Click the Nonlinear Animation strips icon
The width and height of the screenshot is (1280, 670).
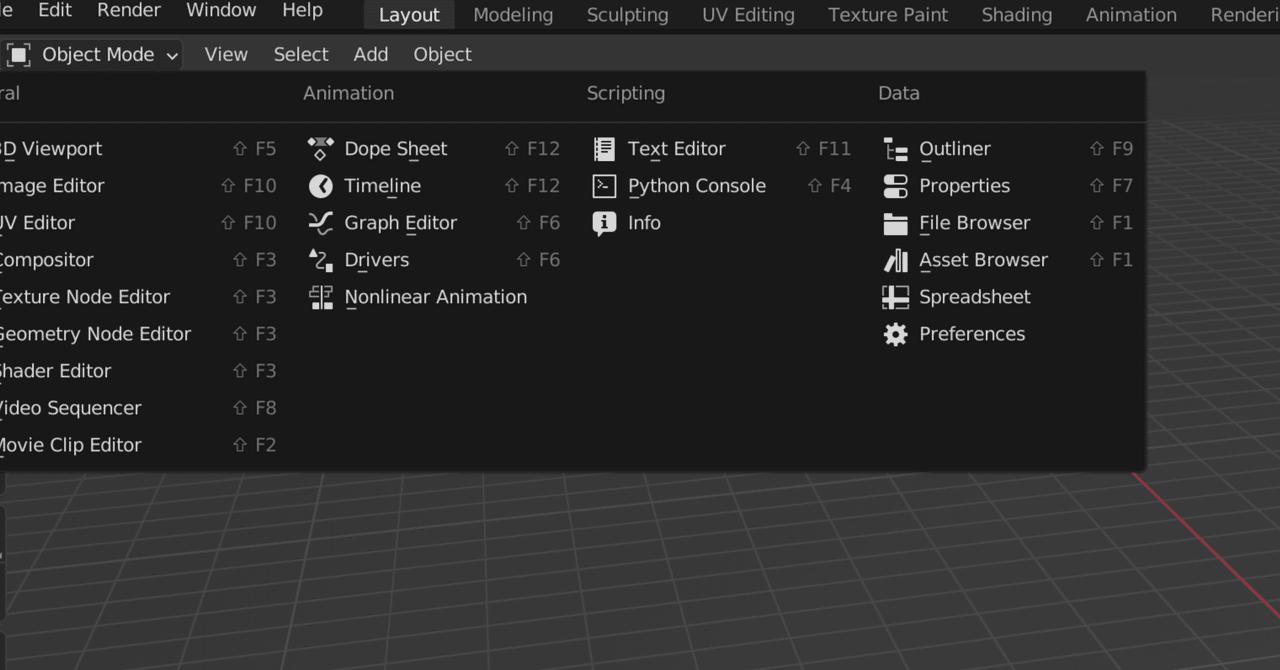[320, 297]
